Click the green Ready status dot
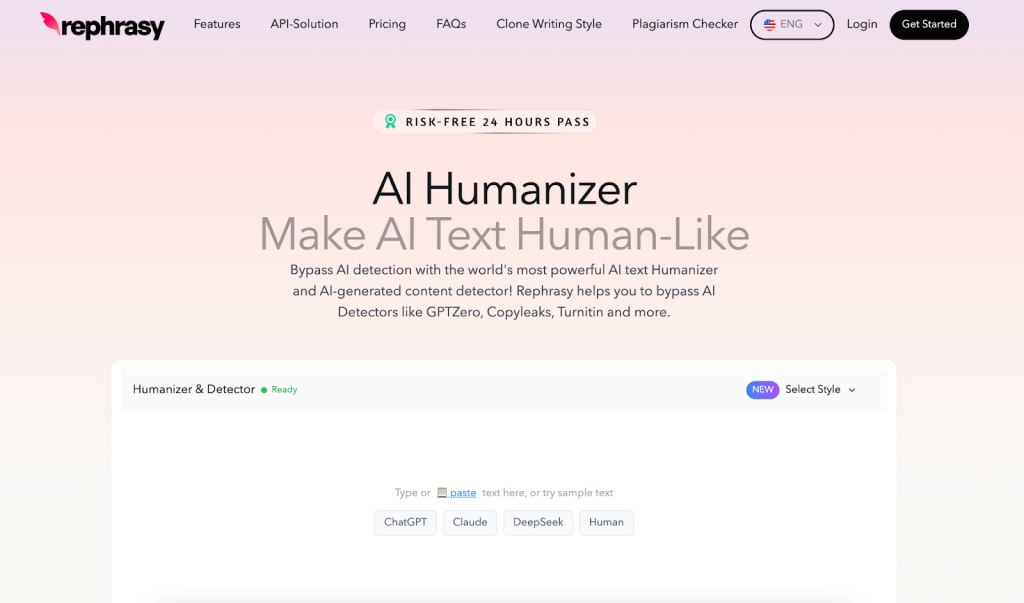This screenshot has width=1024, height=603. pos(264,390)
